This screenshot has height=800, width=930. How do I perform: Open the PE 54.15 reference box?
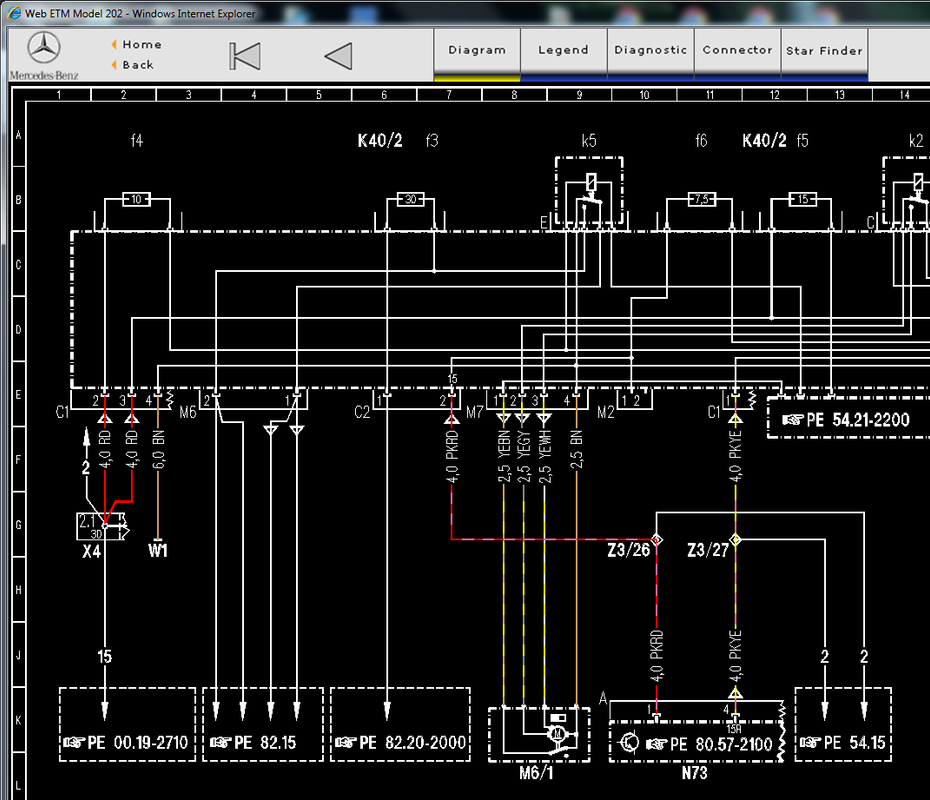coord(843,724)
